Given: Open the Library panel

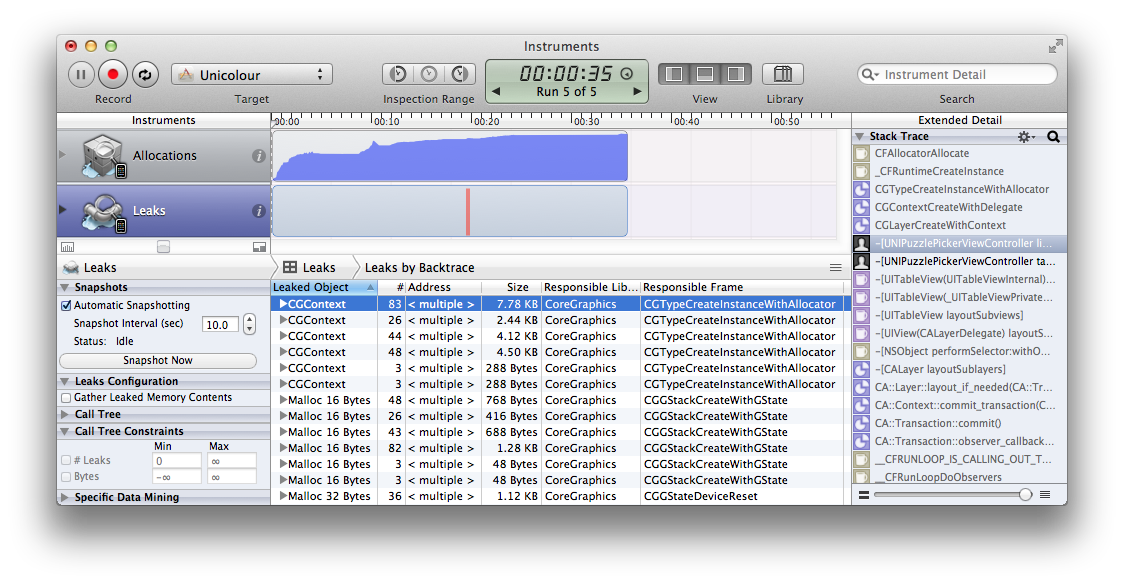Looking at the screenshot, I should click(783, 74).
